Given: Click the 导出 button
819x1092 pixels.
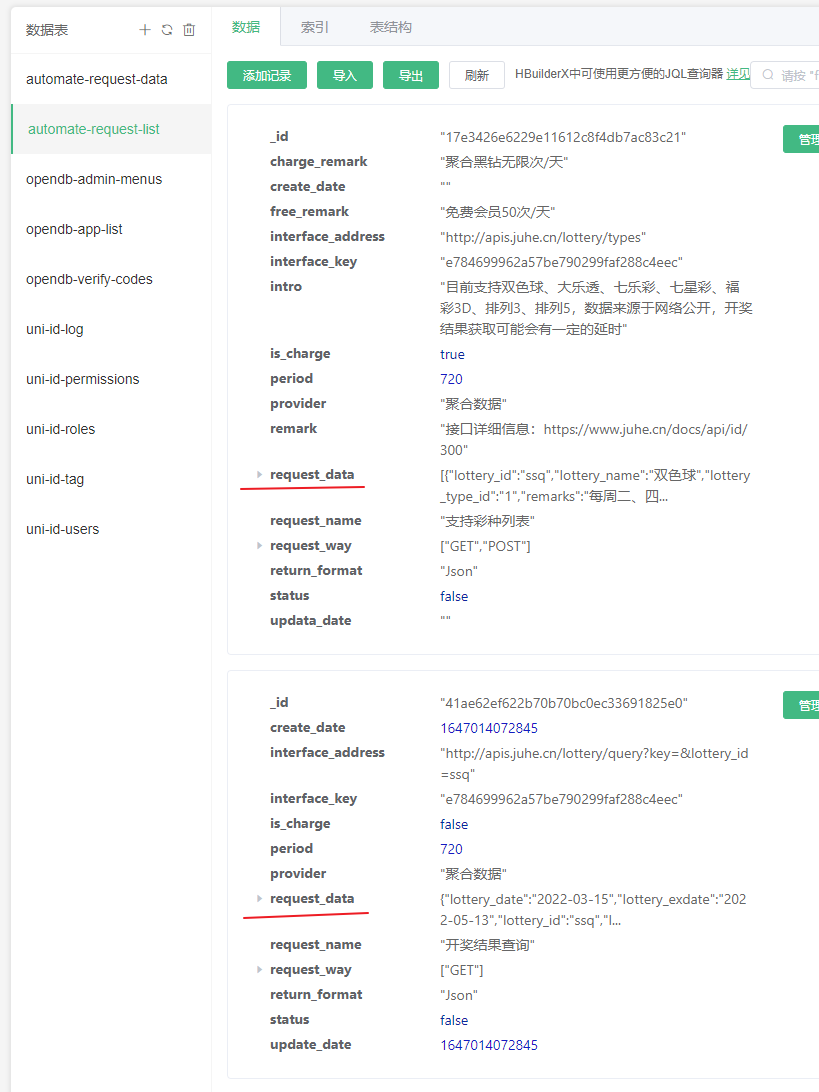Looking at the screenshot, I should pyautogui.click(x=411, y=75).
